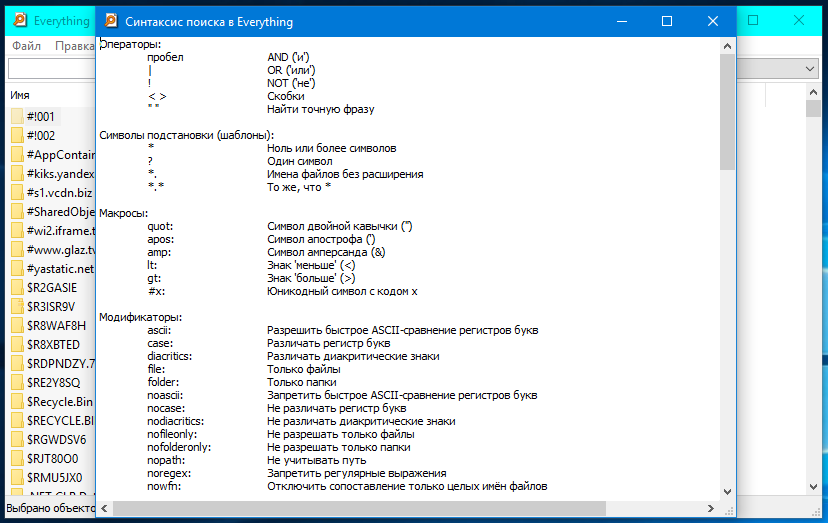Viewport: 828px width, 523px height.
Task: Open the Файл menu in Everything
Action: [x=26, y=46]
